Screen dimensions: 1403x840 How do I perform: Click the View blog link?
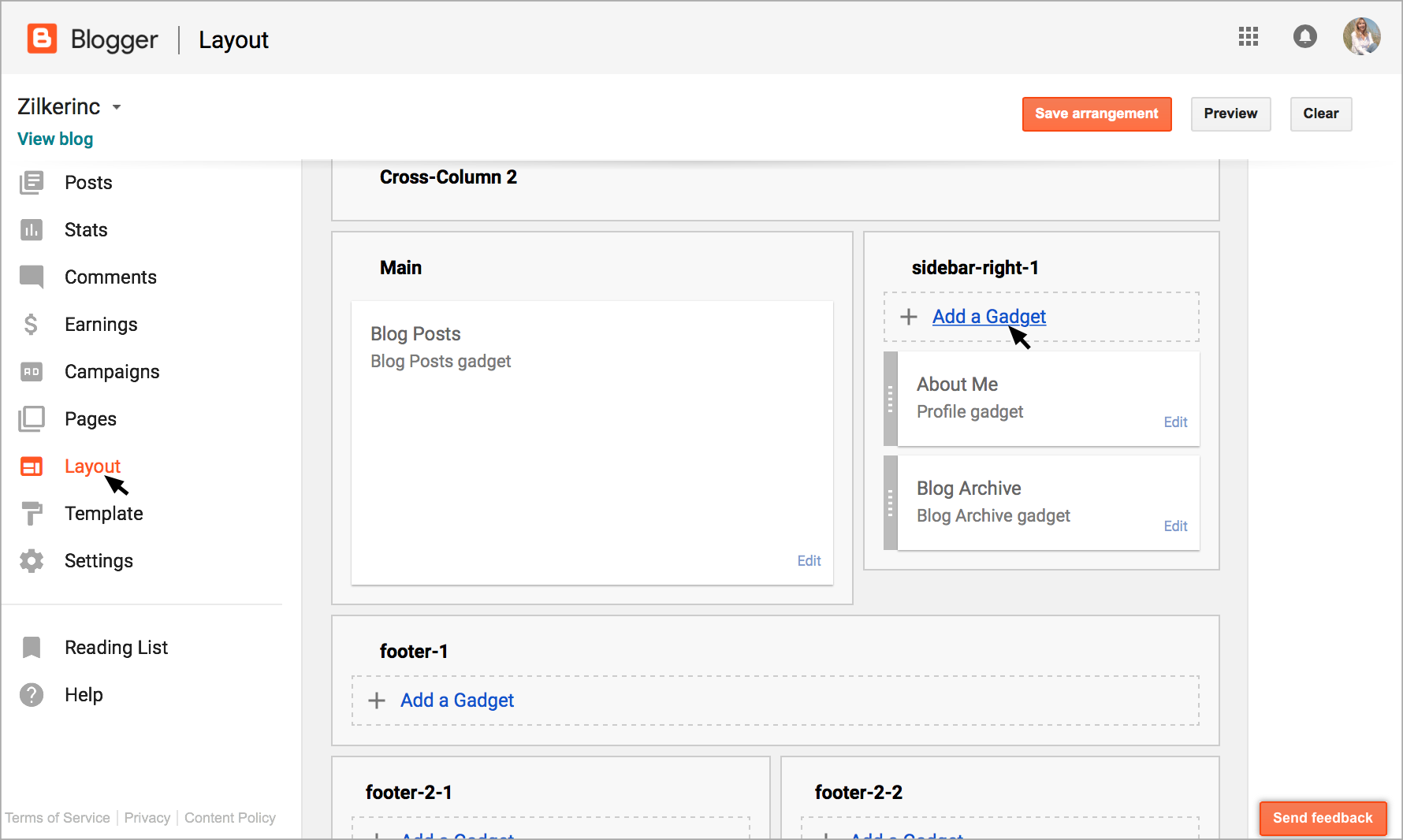point(55,139)
